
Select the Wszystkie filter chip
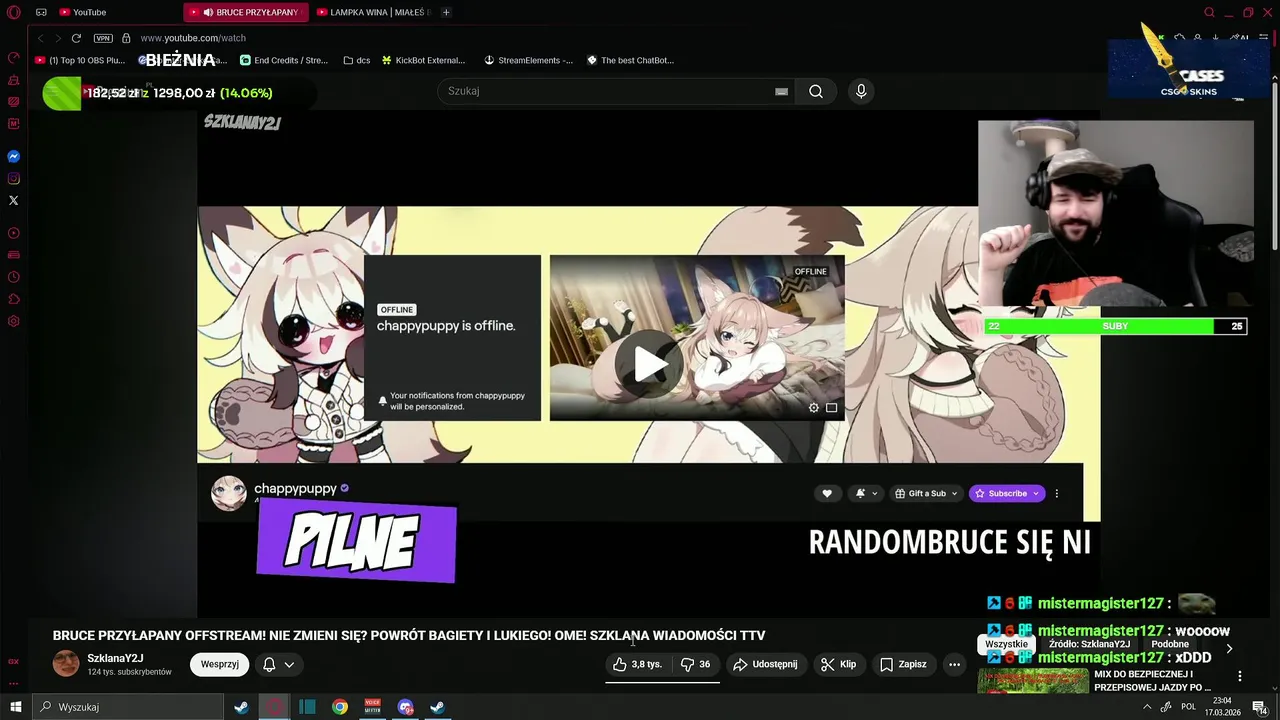[x=1006, y=644]
